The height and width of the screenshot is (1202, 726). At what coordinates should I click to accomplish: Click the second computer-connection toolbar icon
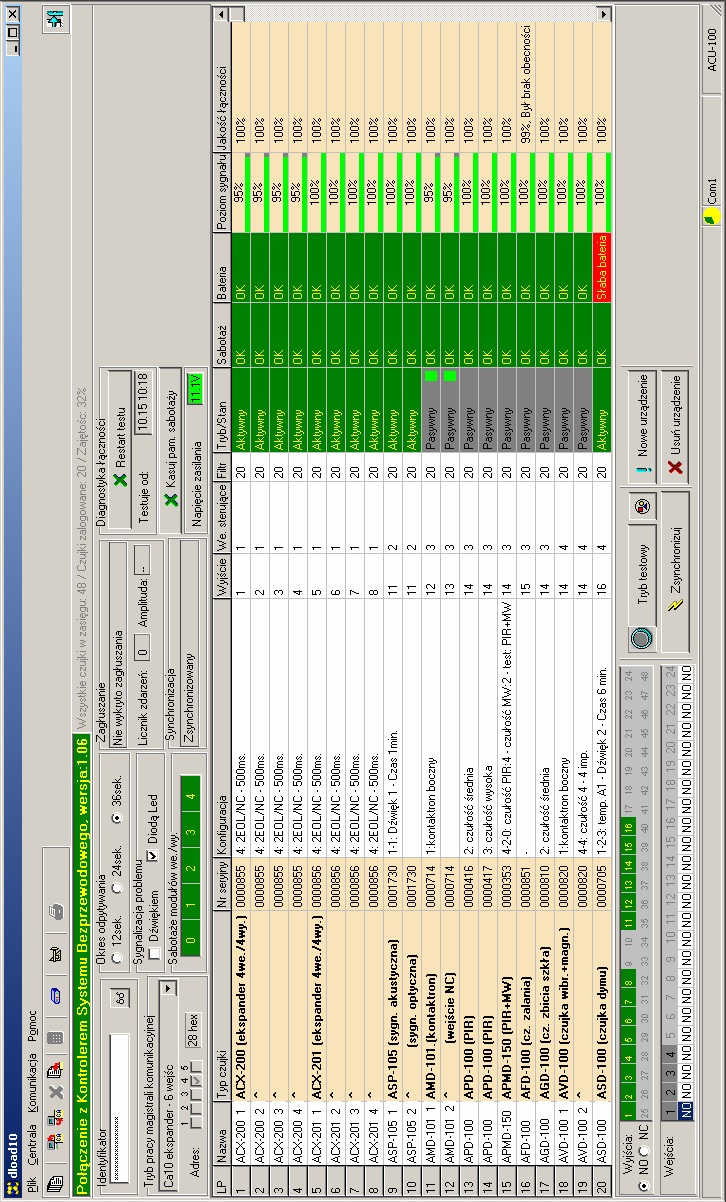(55, 1117)
